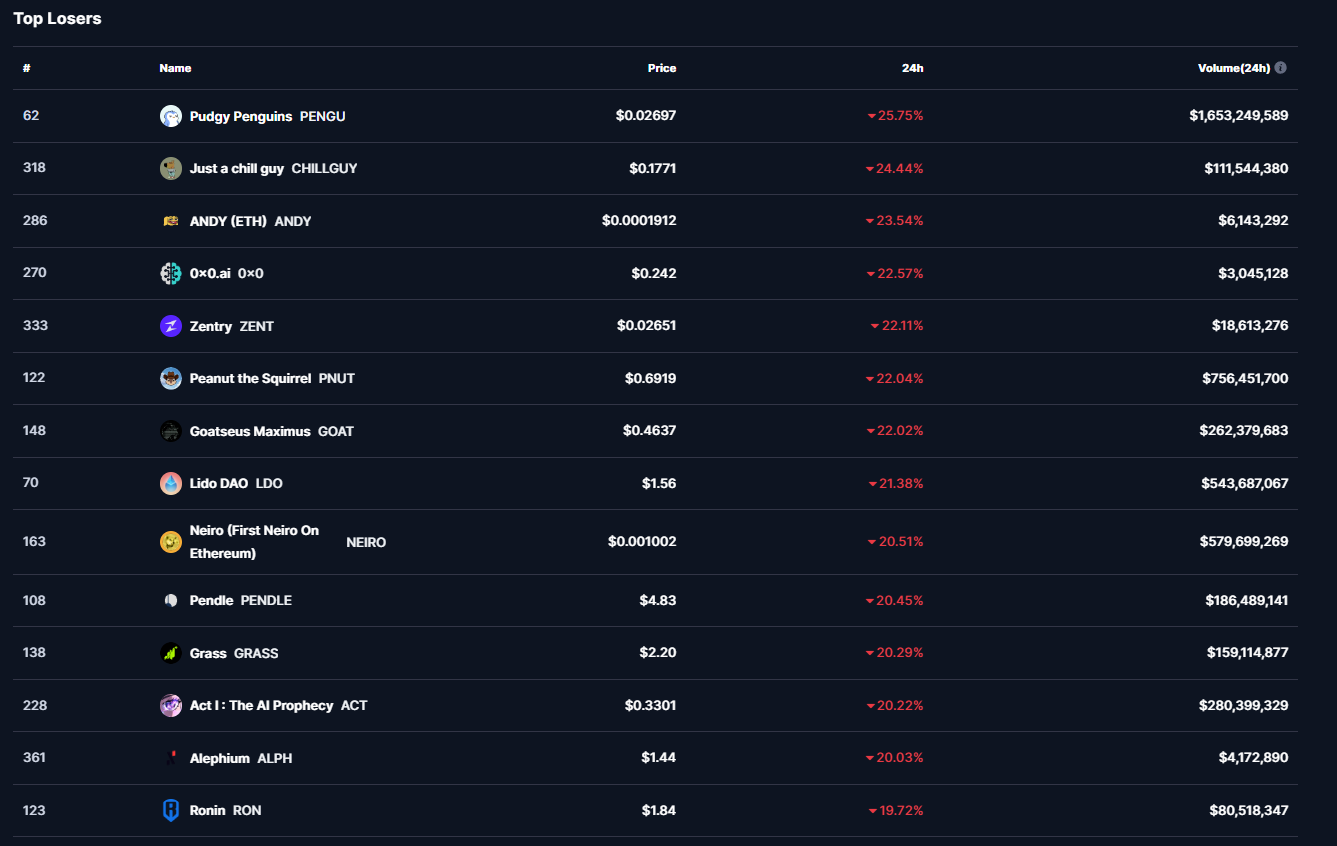Viewport: 1337px width, 846px height.
Task: Sort table by 24h column header
Action: click(x=912, y=68)
